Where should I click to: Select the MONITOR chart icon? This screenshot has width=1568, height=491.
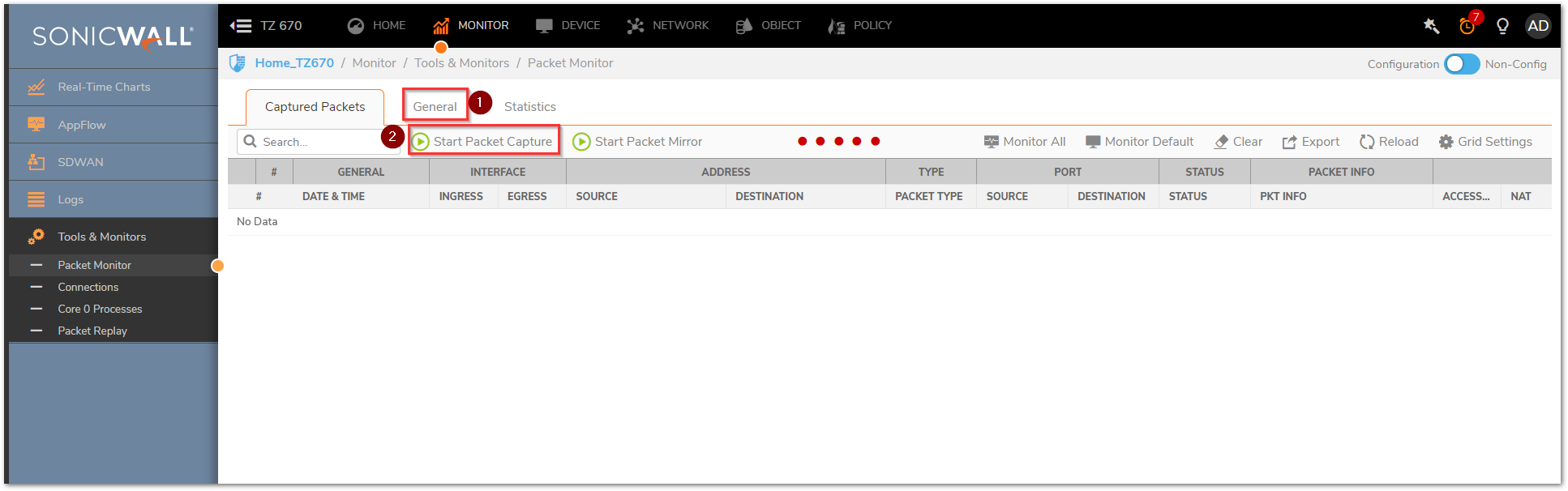point(441,26)
